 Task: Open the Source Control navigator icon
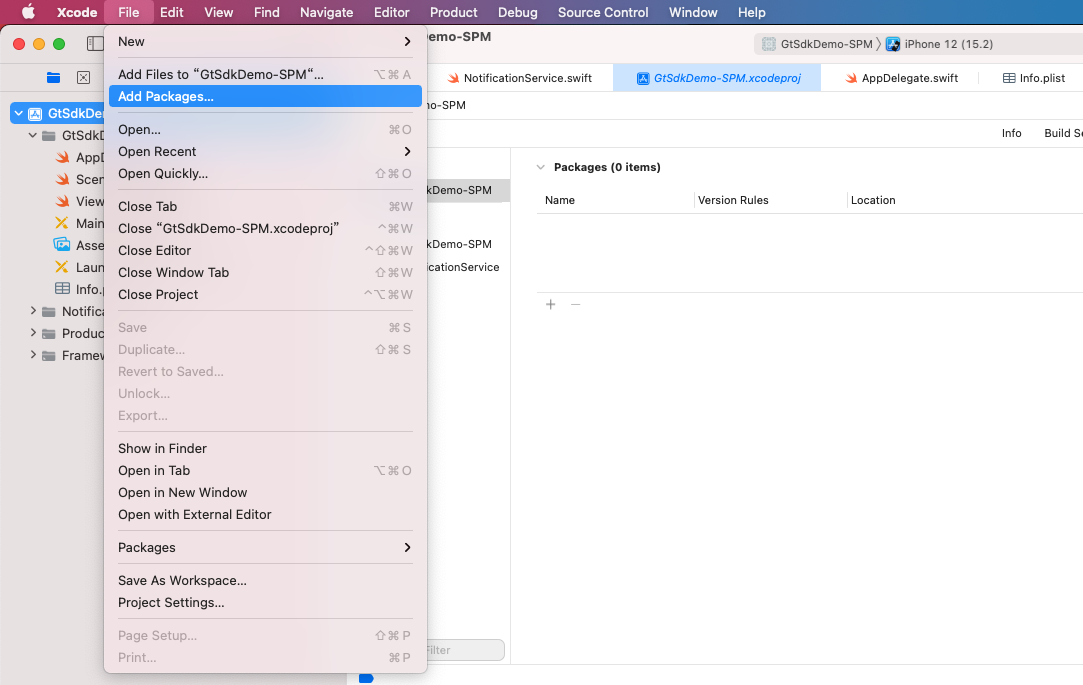pyautogui.click(x=84, y=77)
